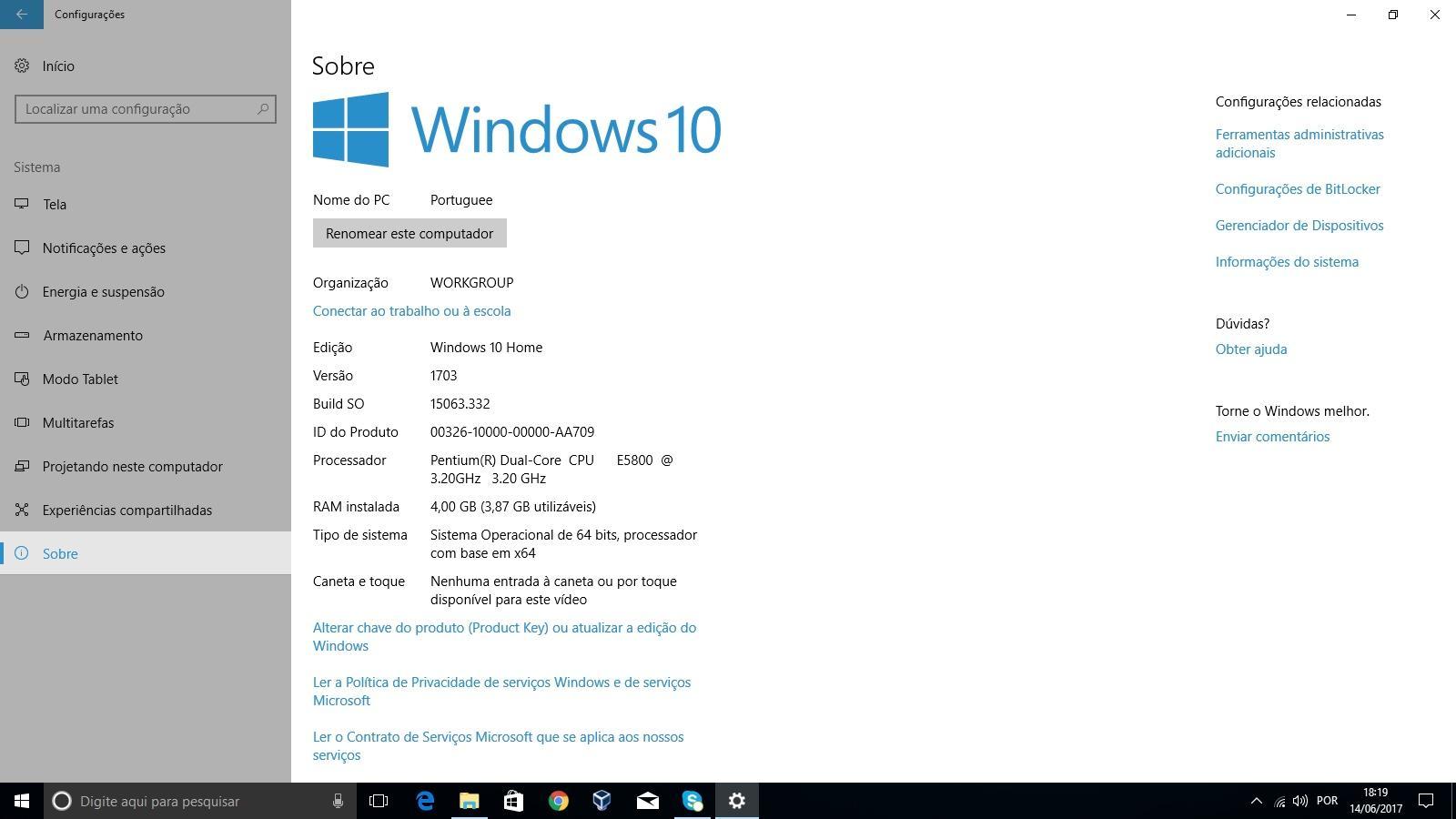Click the search magnifier in settings box
This screenshot has width=1456, height=819.
pyautogui.click(x=263, y=108)
